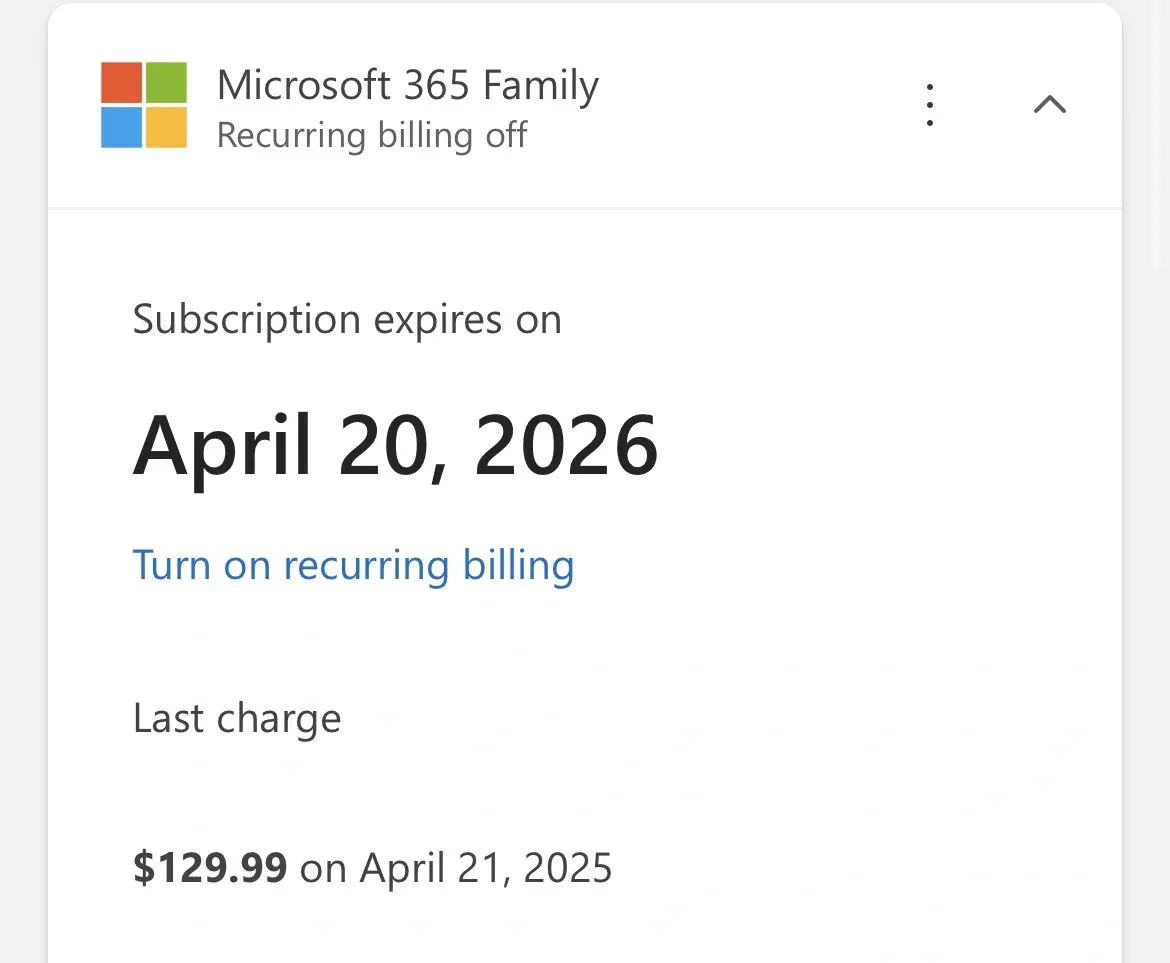This screenshot has height=963, width=1170.
Task: Click the "Last charge" label
Action: click(237, 719)
